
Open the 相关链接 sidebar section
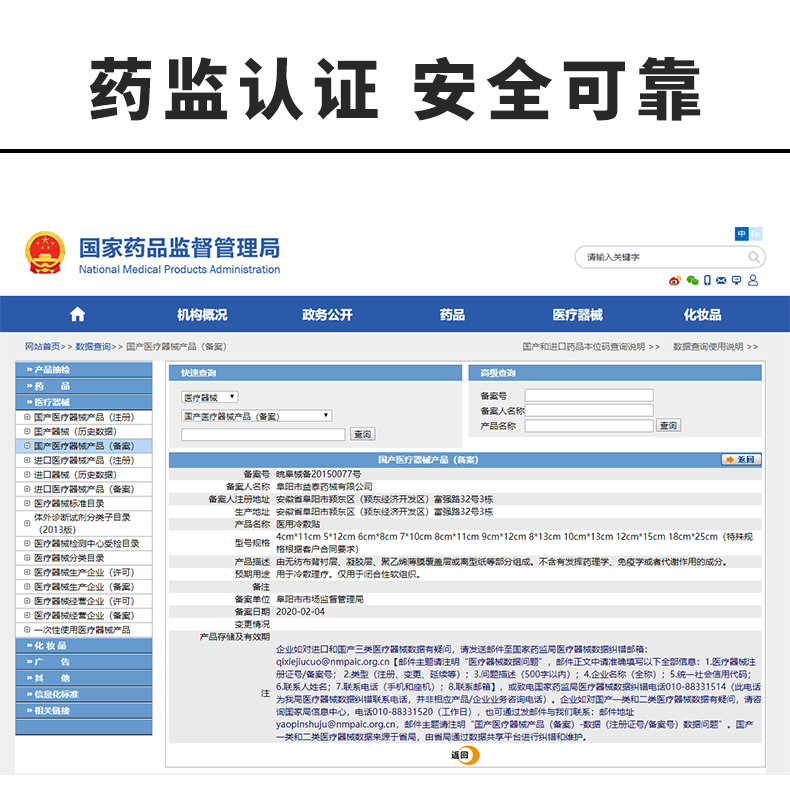tap(84, 710)
